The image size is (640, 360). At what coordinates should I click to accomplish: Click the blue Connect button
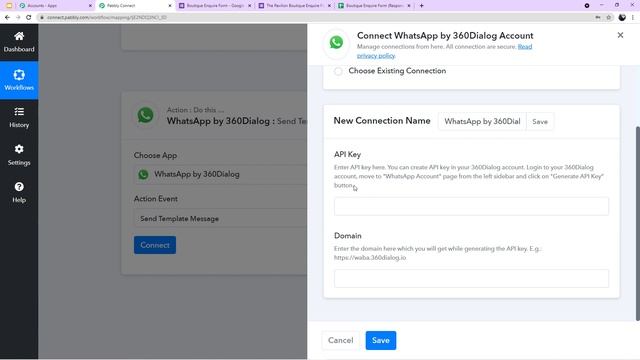click(x=155, y=245)
